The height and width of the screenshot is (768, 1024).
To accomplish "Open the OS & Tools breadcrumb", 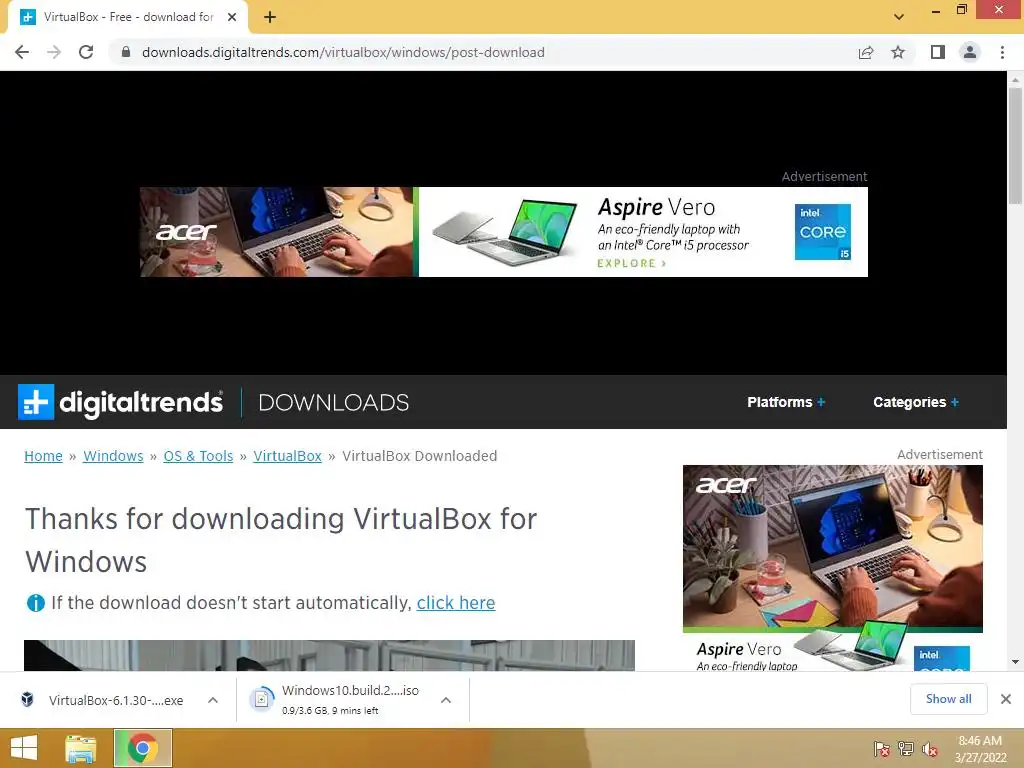I will point(198,456).
